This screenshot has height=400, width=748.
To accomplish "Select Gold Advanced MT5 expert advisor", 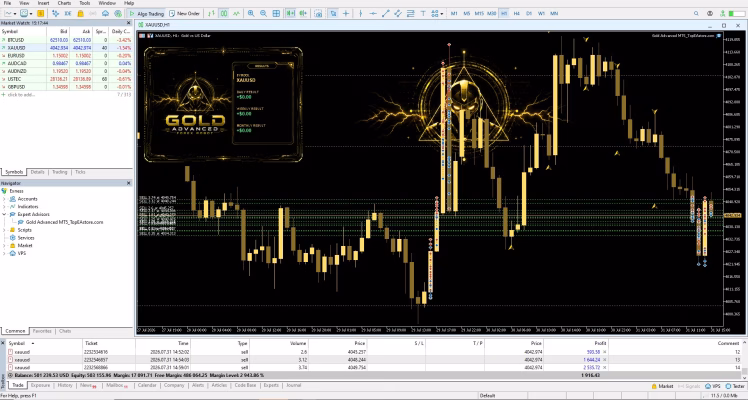I will click(64, 222).
